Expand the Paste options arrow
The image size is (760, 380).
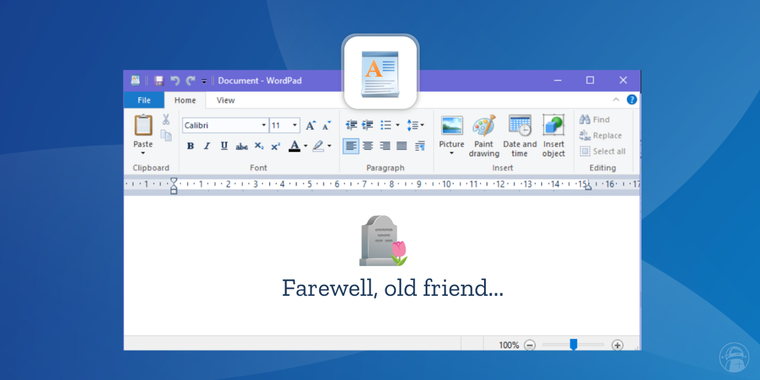[143, 153]
